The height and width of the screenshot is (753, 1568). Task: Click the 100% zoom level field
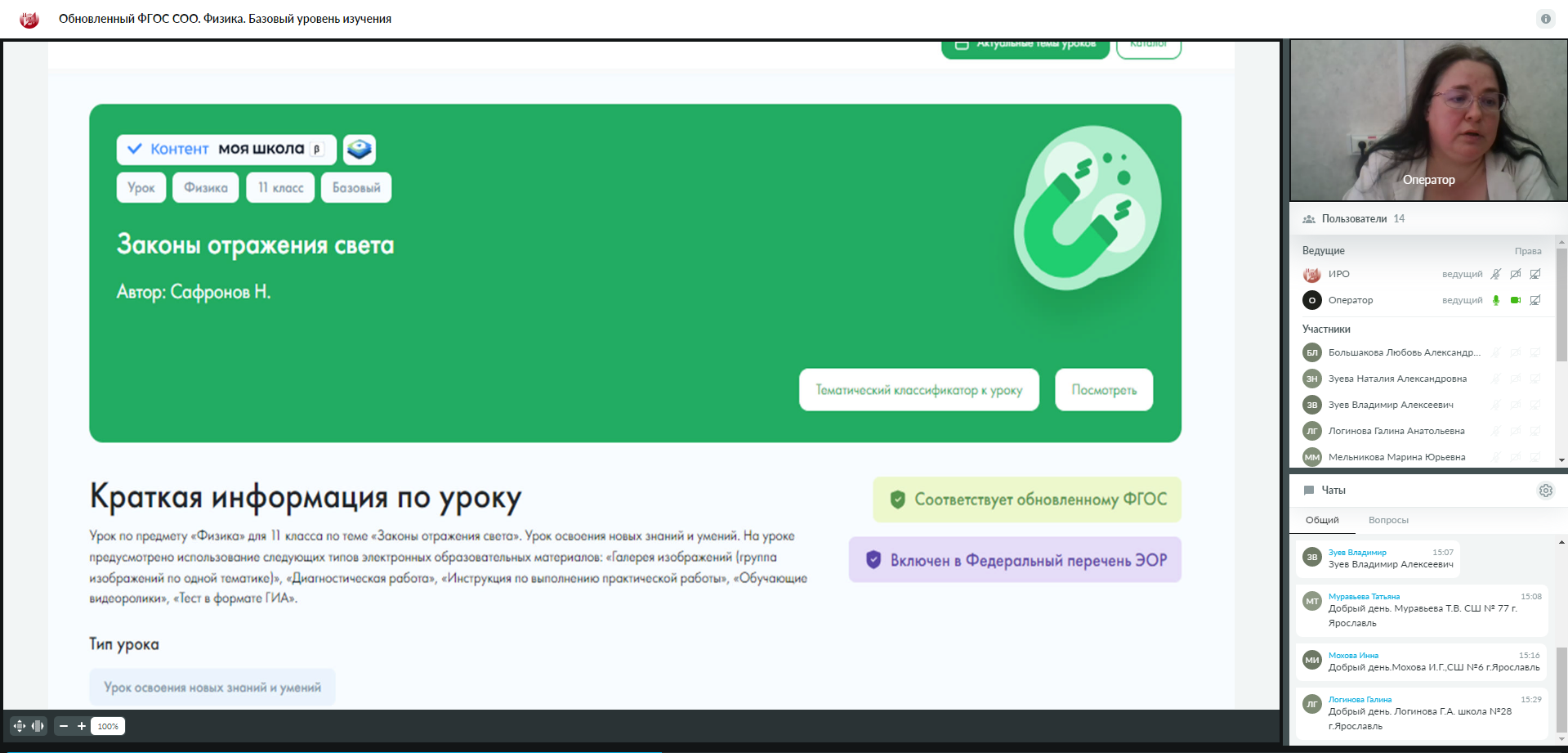(x=108, y=726)
